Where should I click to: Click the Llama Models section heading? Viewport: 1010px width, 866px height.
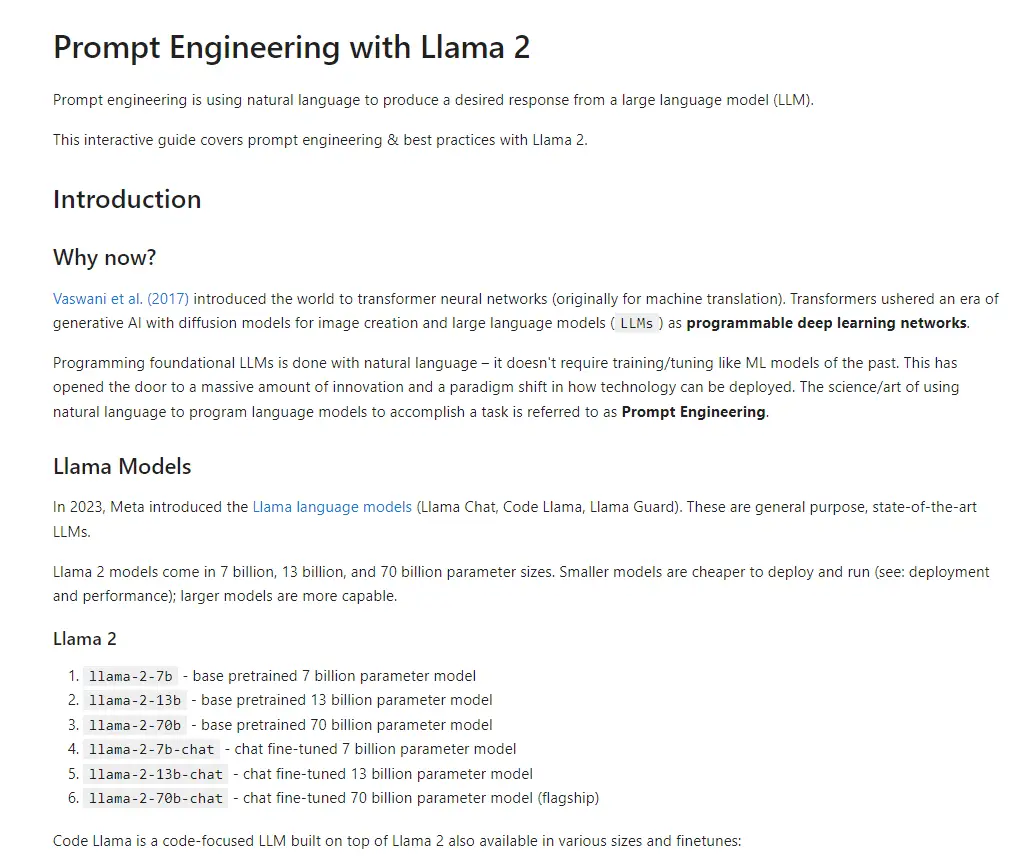point(122,466)
